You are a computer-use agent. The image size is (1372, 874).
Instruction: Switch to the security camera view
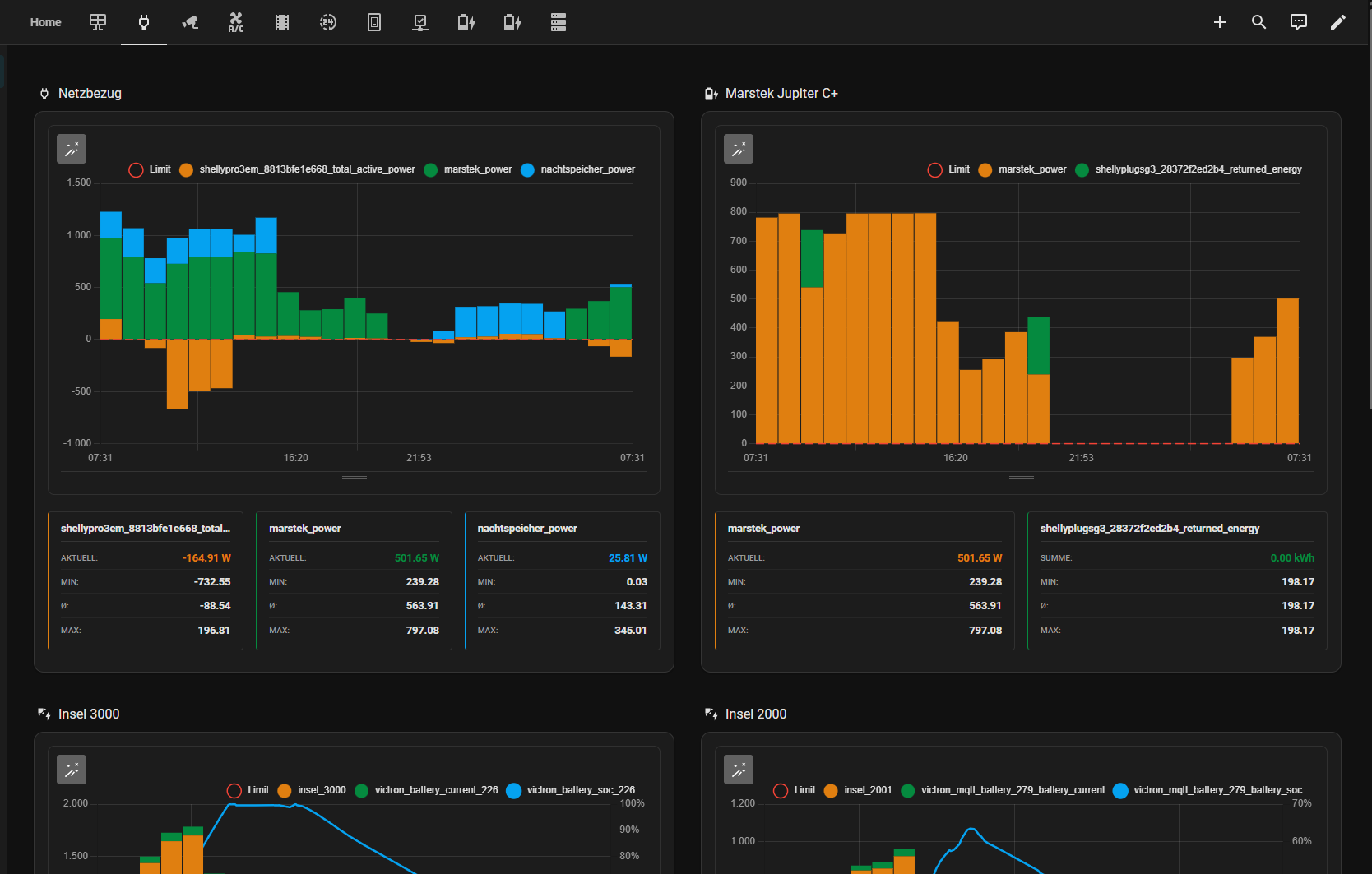190,22
